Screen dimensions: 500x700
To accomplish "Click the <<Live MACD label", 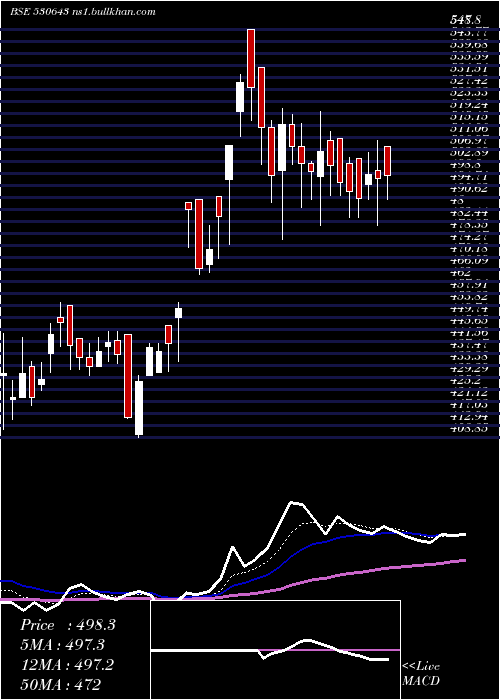I will [421, 673].
